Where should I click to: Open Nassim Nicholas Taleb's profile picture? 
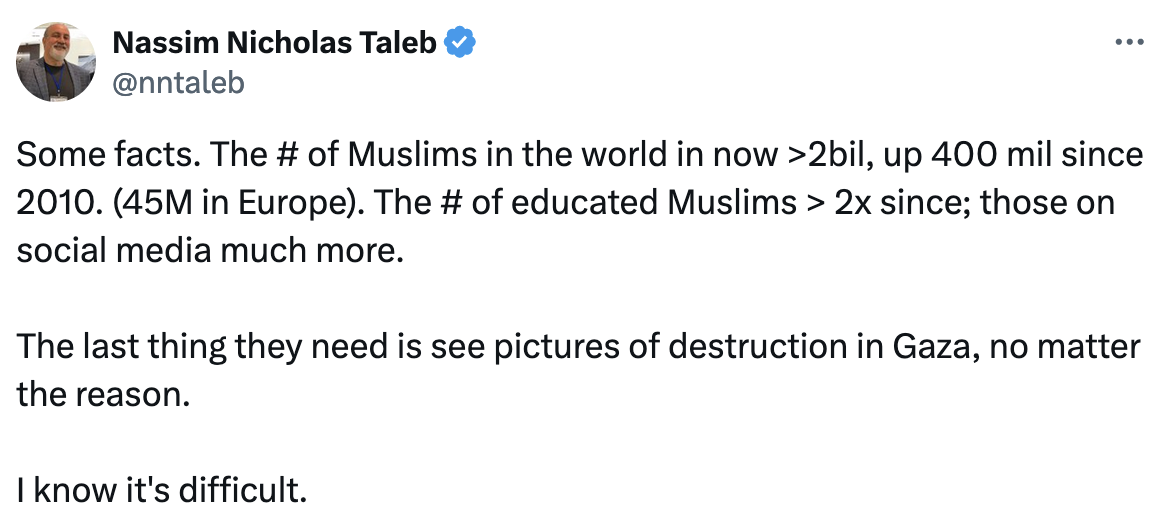(x=56, y=62)
